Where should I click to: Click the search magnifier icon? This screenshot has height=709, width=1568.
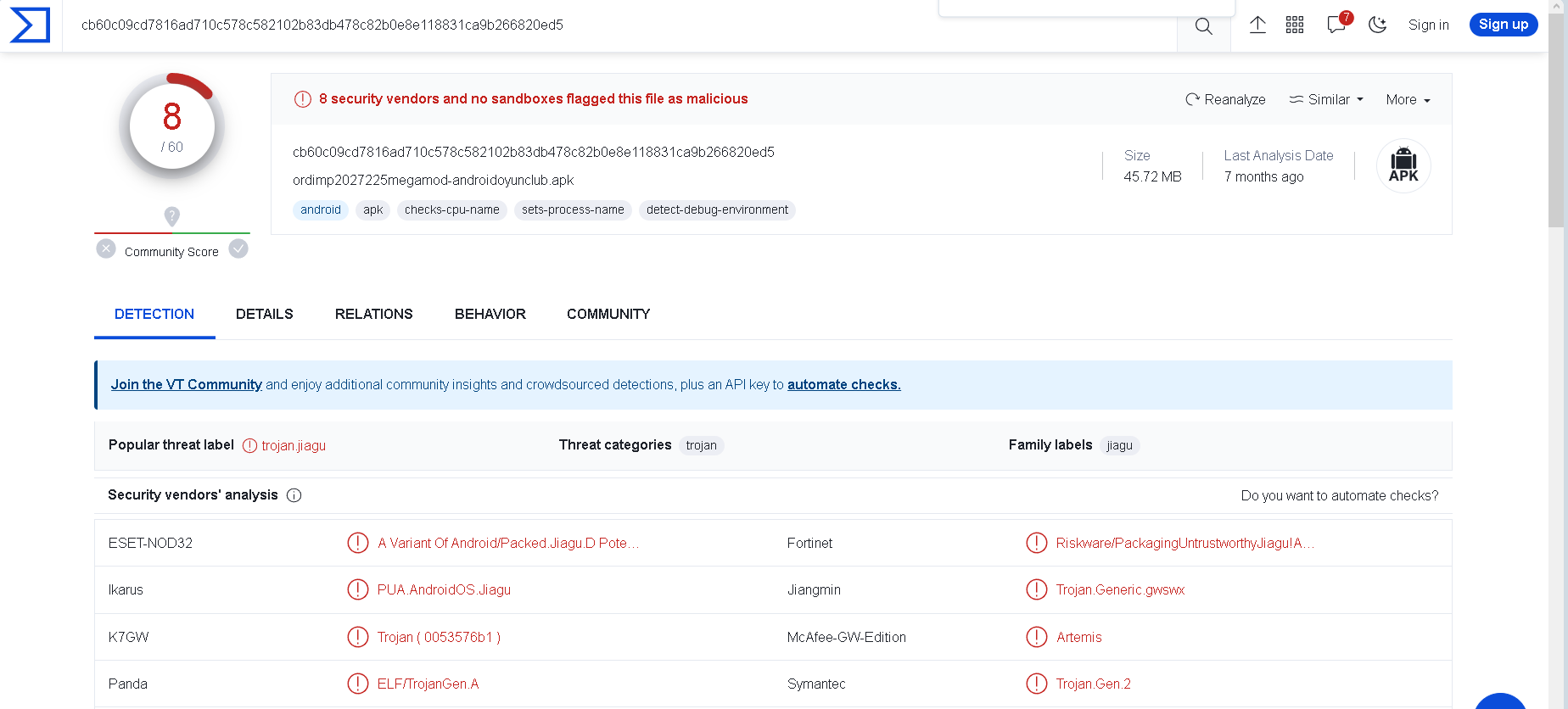(1203, 26)
